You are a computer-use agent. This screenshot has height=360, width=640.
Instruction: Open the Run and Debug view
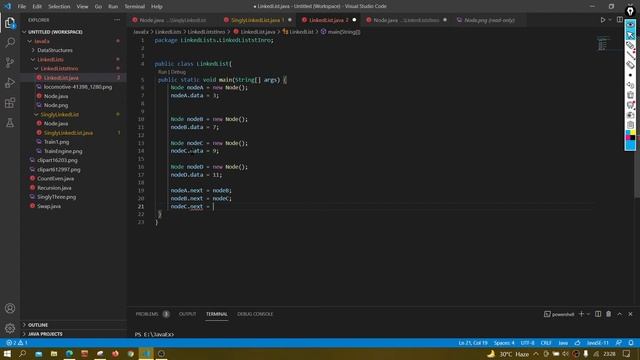[10, 82]
